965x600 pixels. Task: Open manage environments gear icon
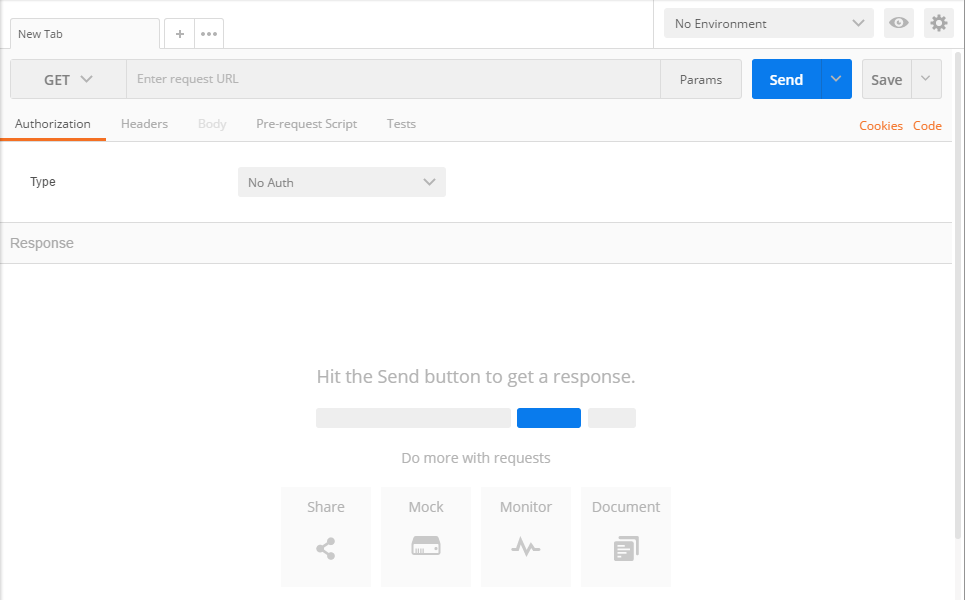pyautogui.click(x=939, y=23)
